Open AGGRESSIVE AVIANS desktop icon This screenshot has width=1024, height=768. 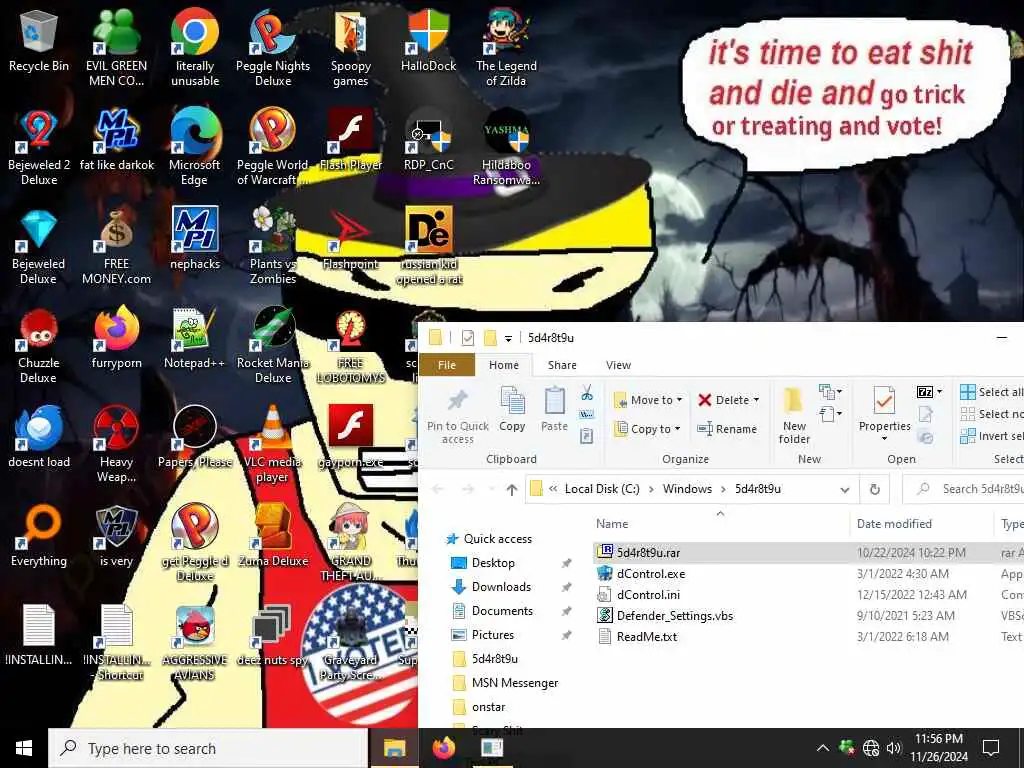coord(195,643)
